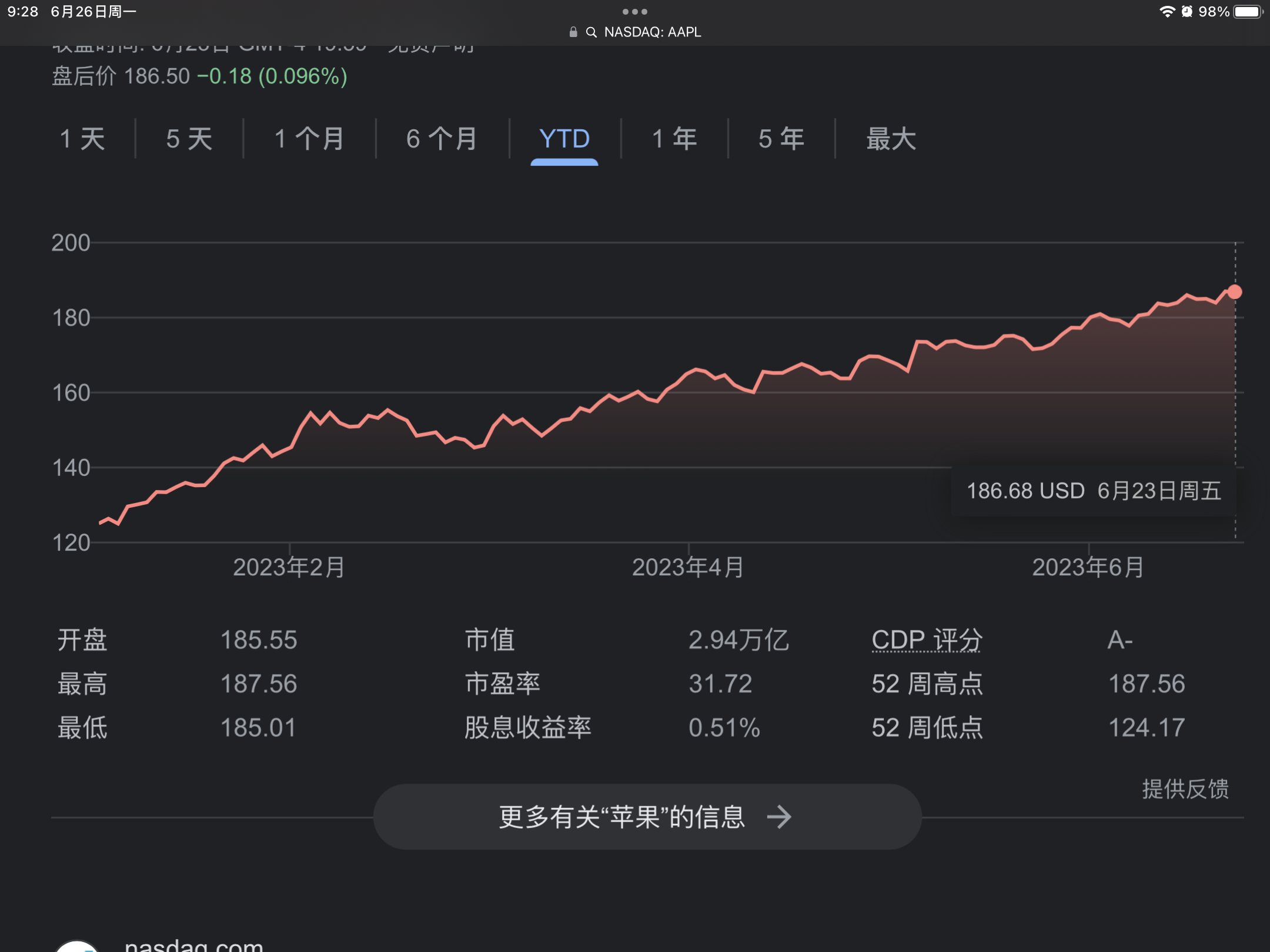This screenshot has height=952, width=1270.
Task: Switch chart to 1 年 range
Action: click(674, 139)
